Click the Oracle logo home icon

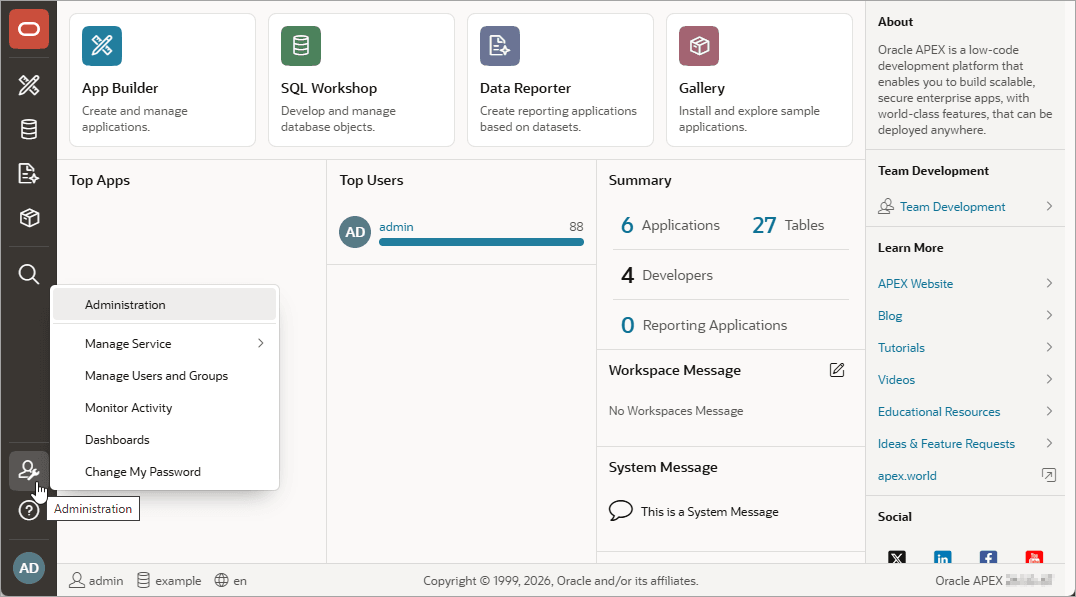tap(29, 29)
